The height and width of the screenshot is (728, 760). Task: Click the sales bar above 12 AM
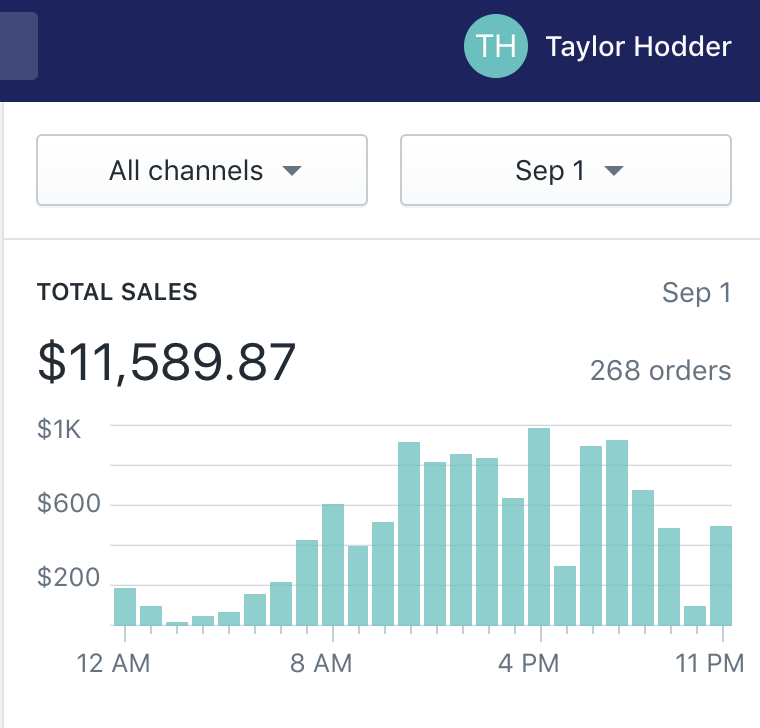click(x=125, y=606)
